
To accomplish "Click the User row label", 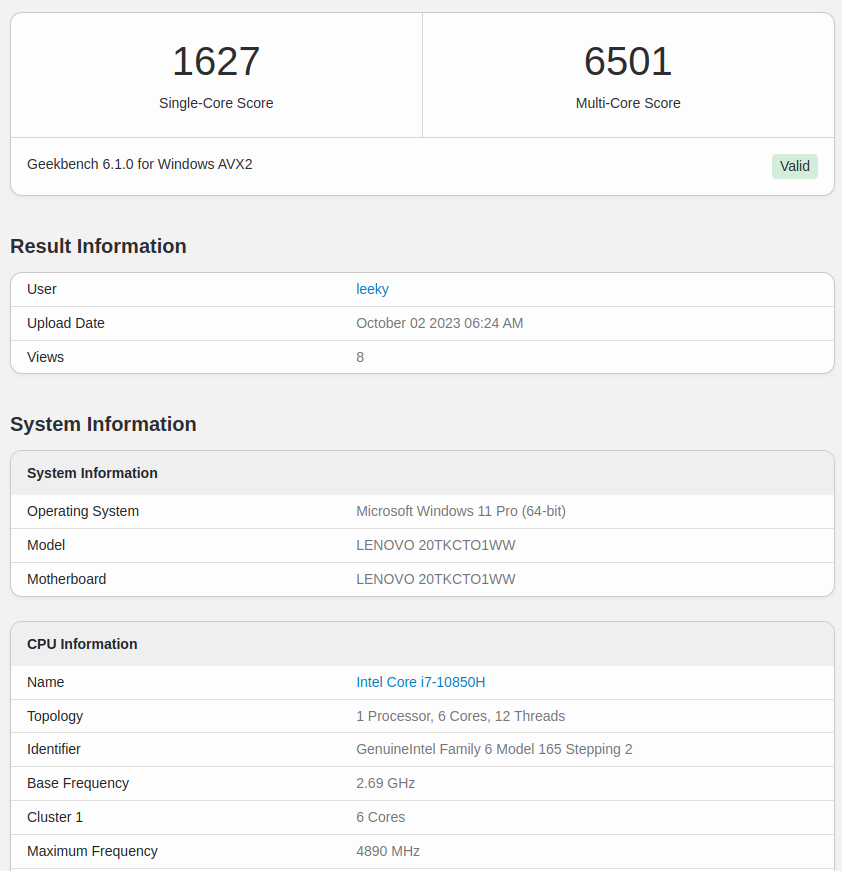I will (x=42, y=289).
